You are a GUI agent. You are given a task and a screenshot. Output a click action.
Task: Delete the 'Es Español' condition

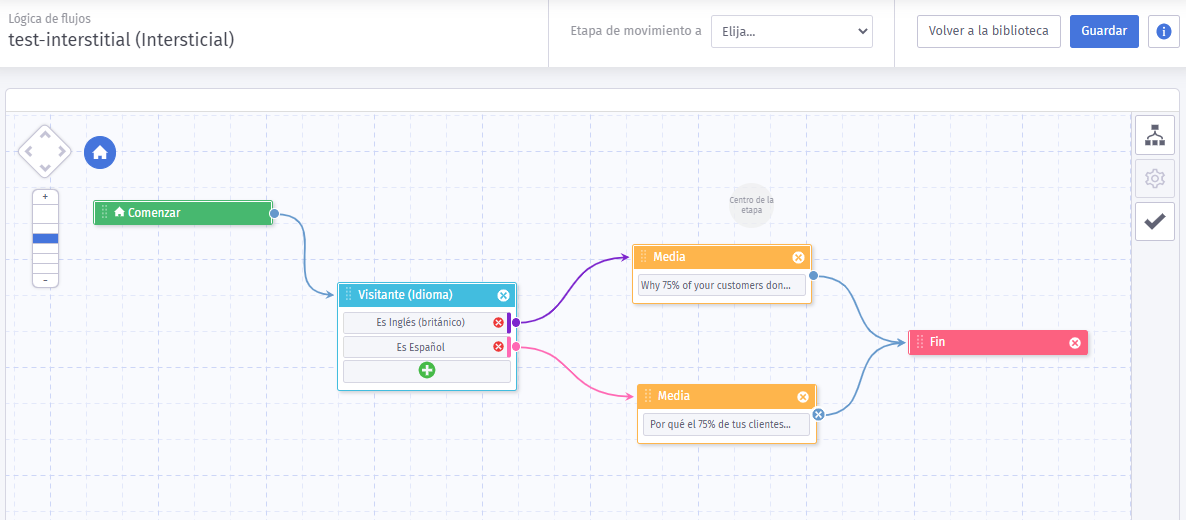click(x=498, y=347)
